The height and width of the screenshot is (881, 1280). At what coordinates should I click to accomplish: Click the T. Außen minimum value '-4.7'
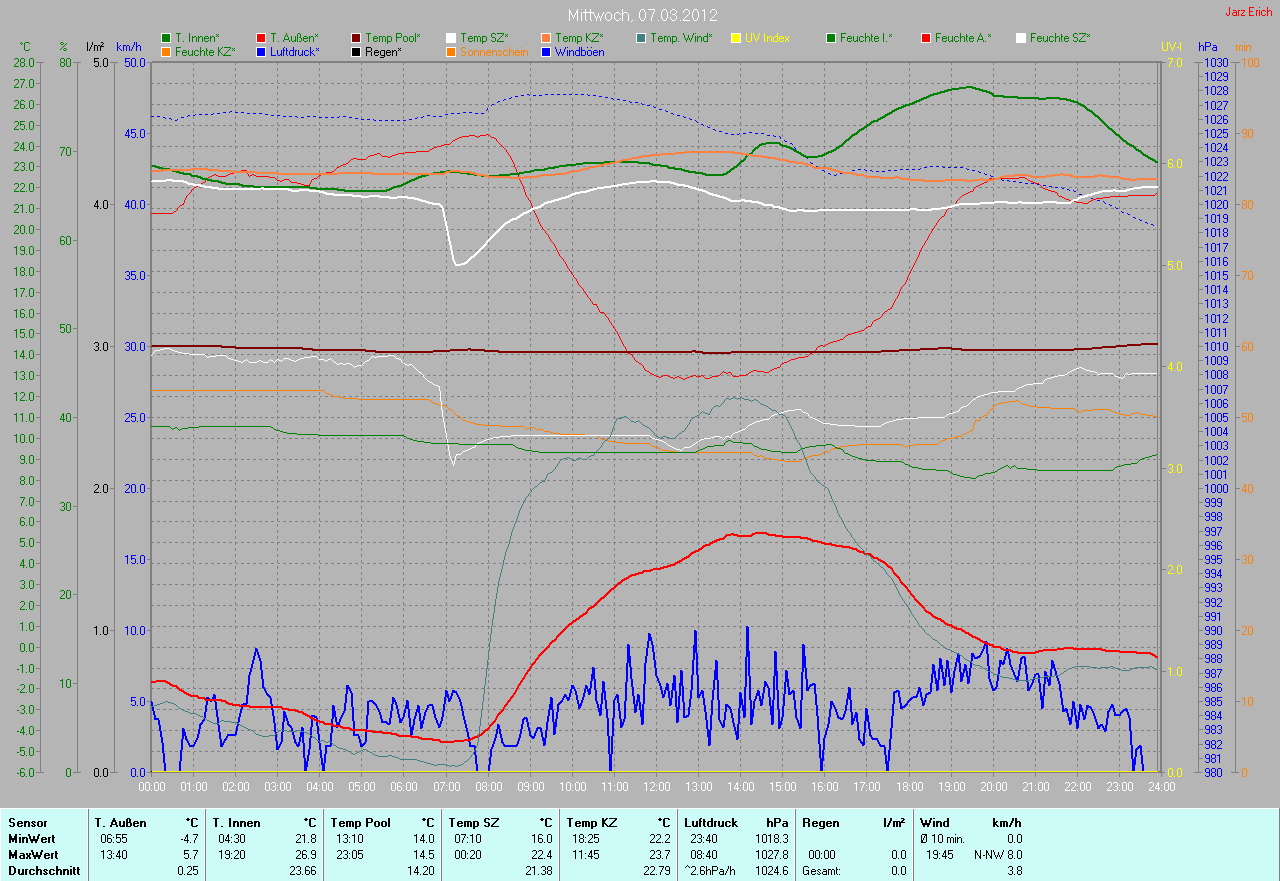point(188,839)
